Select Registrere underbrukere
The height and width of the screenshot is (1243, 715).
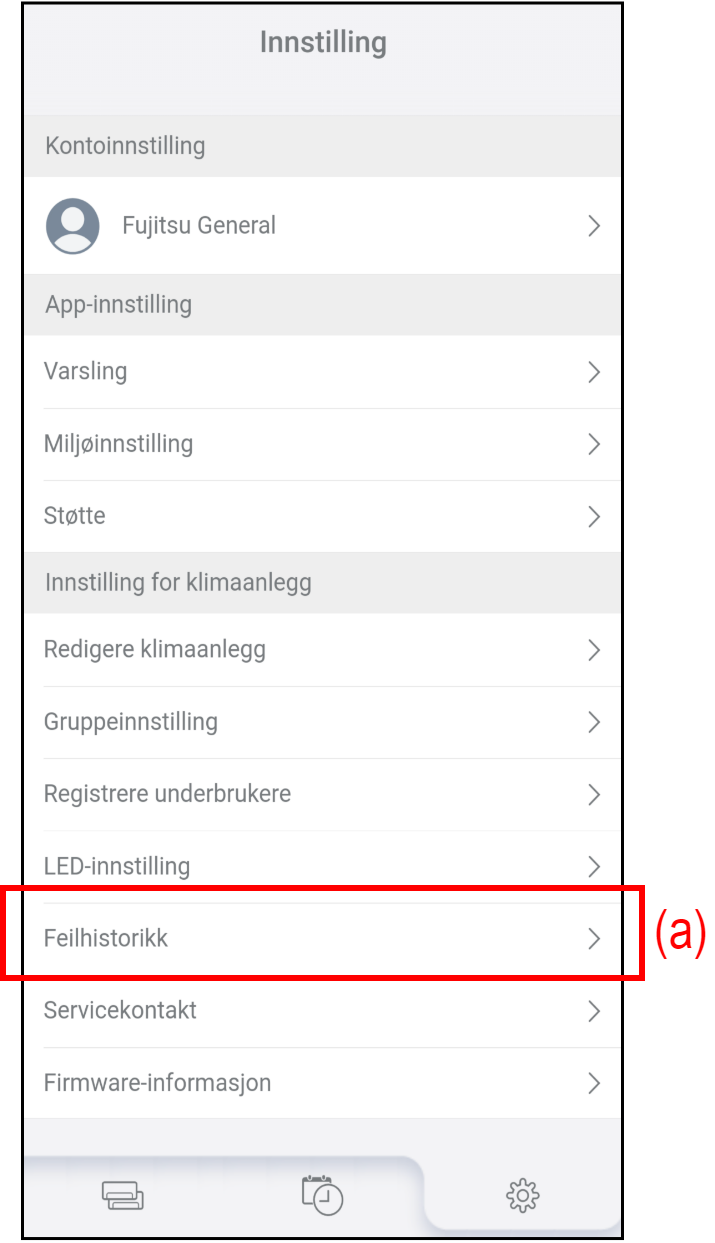(x=167, y=794)
